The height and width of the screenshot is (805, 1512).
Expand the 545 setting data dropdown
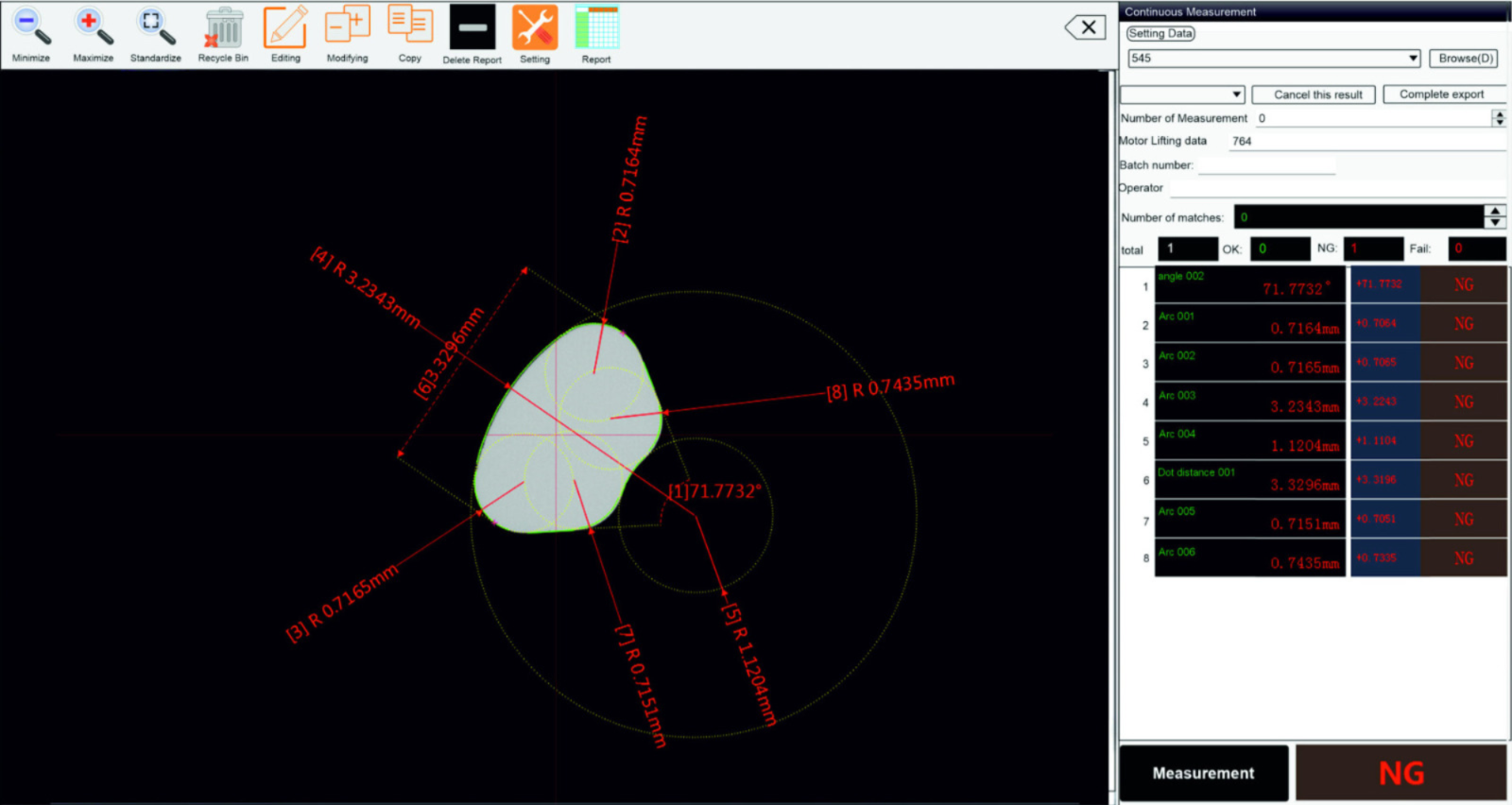[1413, 59]
